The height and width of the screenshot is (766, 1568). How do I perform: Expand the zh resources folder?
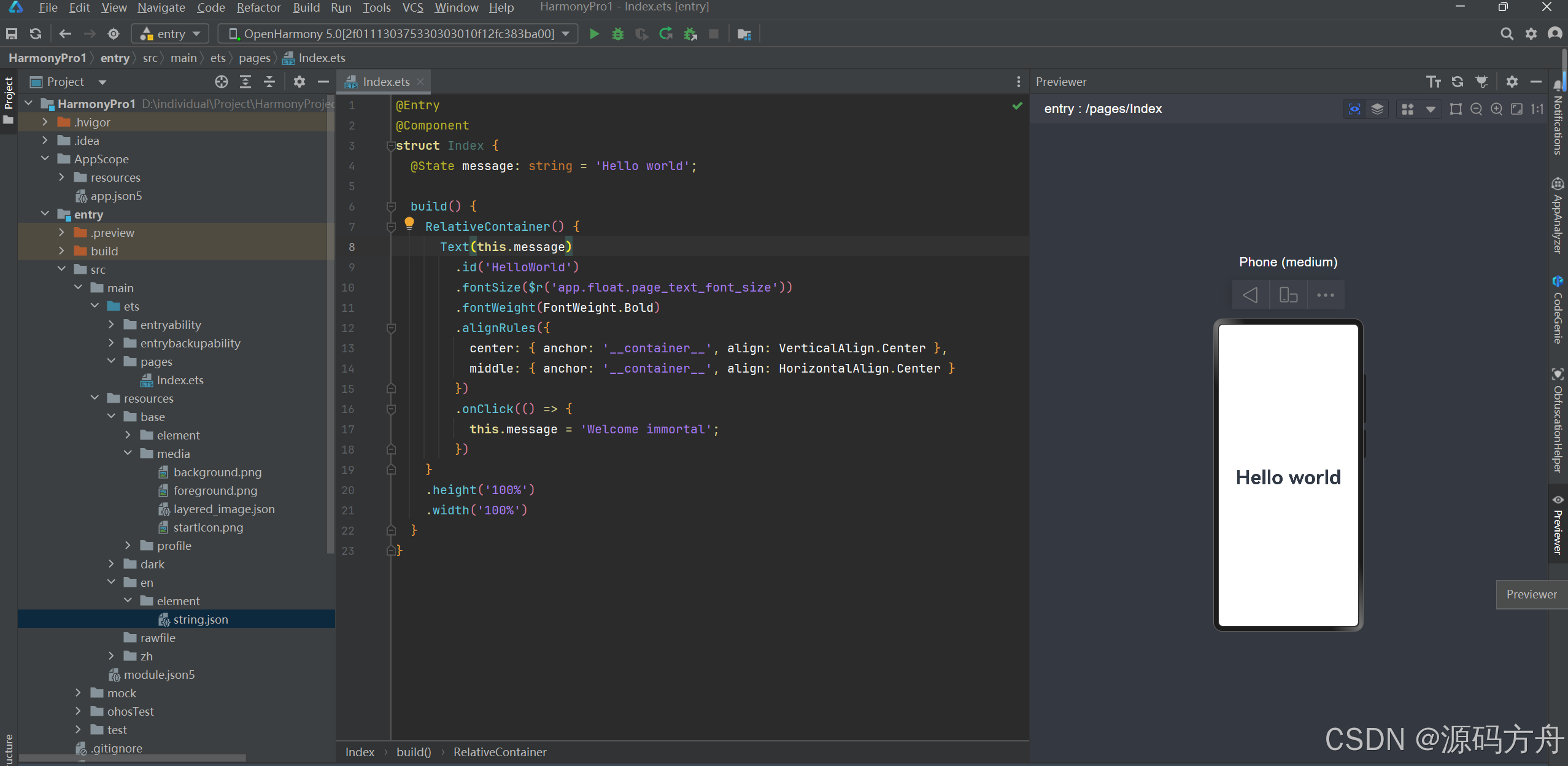pyautogui.click(x=111, y=656)
